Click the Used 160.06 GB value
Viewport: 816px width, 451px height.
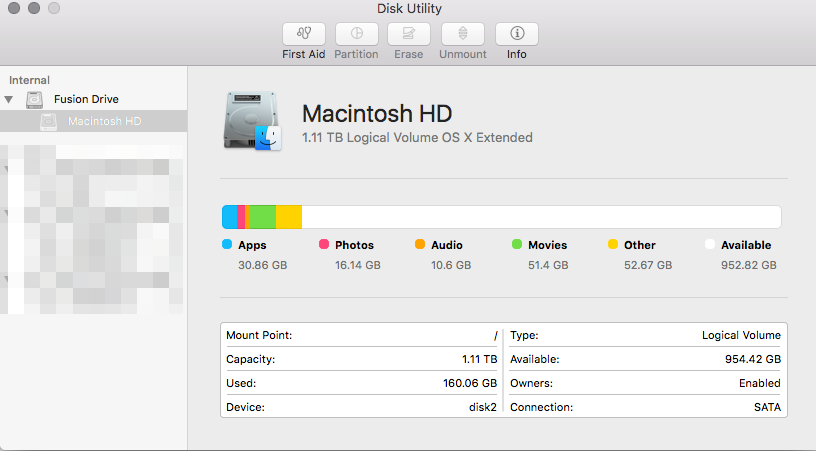[470, 383]
